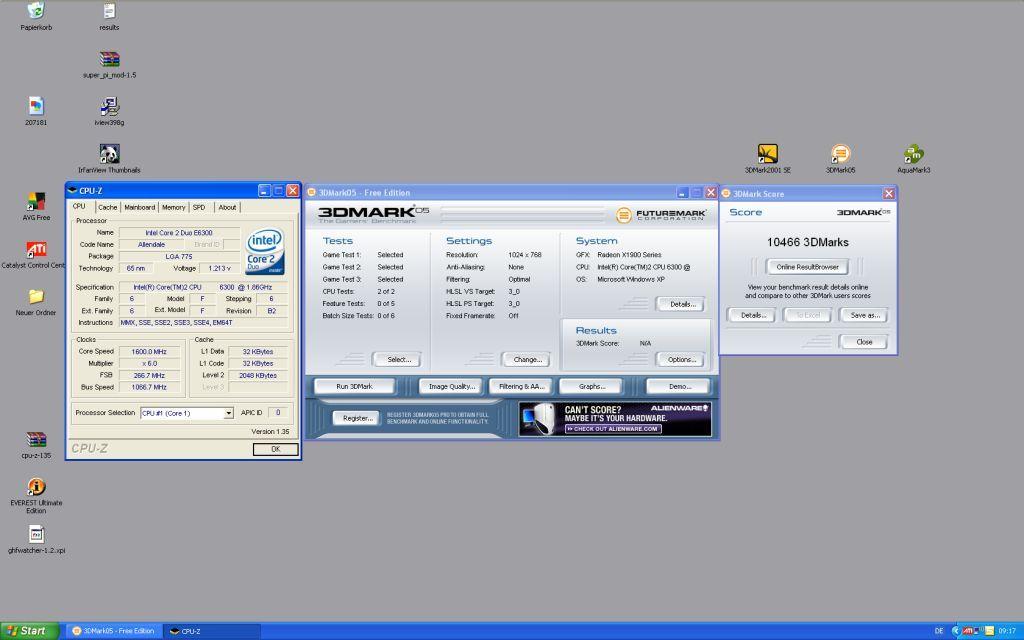Click the FSB value 266.7 MHz
This screenshot has height=640, width=1024.
tap(149, 376)
